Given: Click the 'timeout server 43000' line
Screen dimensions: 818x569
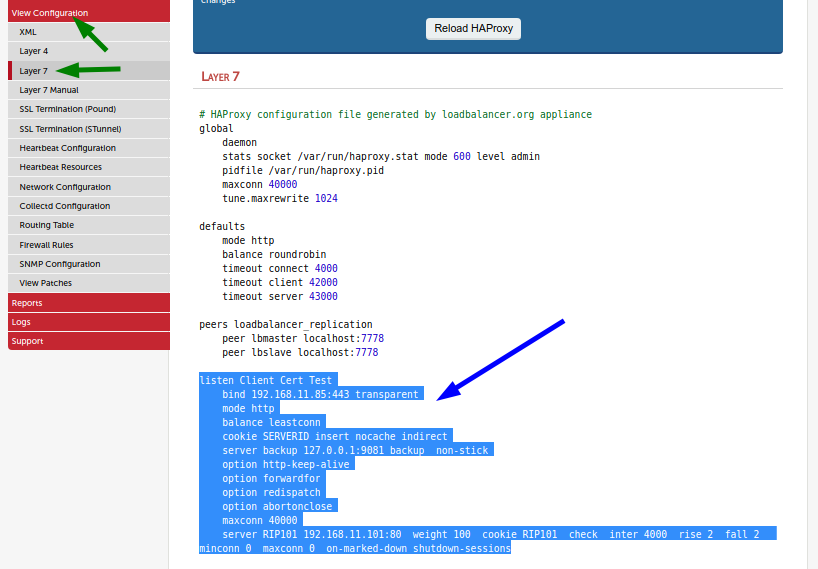Looking at the screenshot, I should click(280, 297).
